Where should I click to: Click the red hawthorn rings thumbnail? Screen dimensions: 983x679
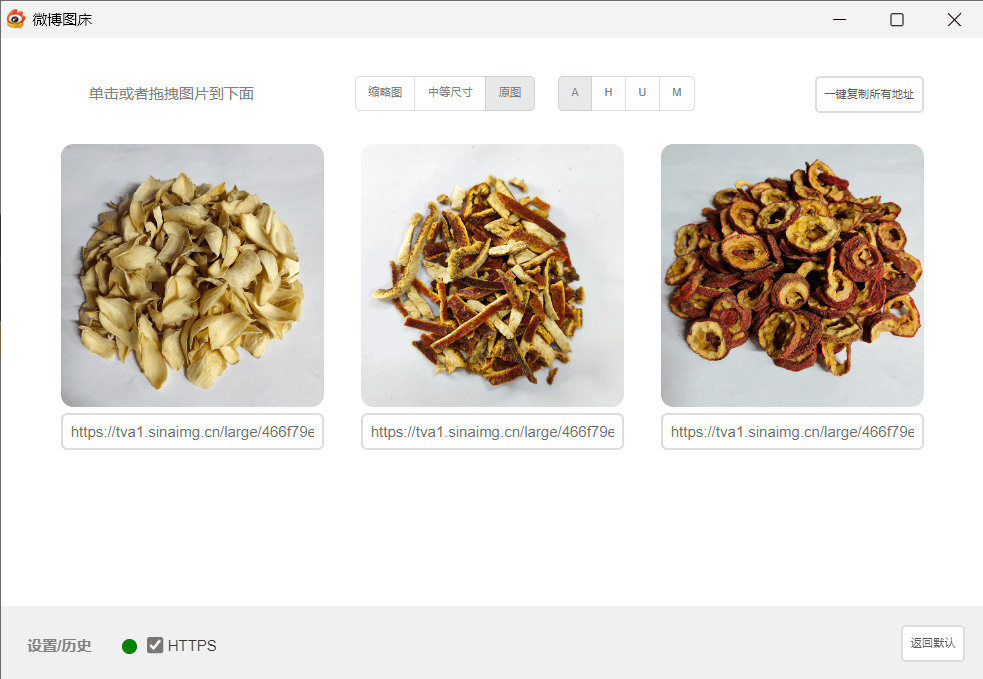pyautogui.click(x=792, y=275)
